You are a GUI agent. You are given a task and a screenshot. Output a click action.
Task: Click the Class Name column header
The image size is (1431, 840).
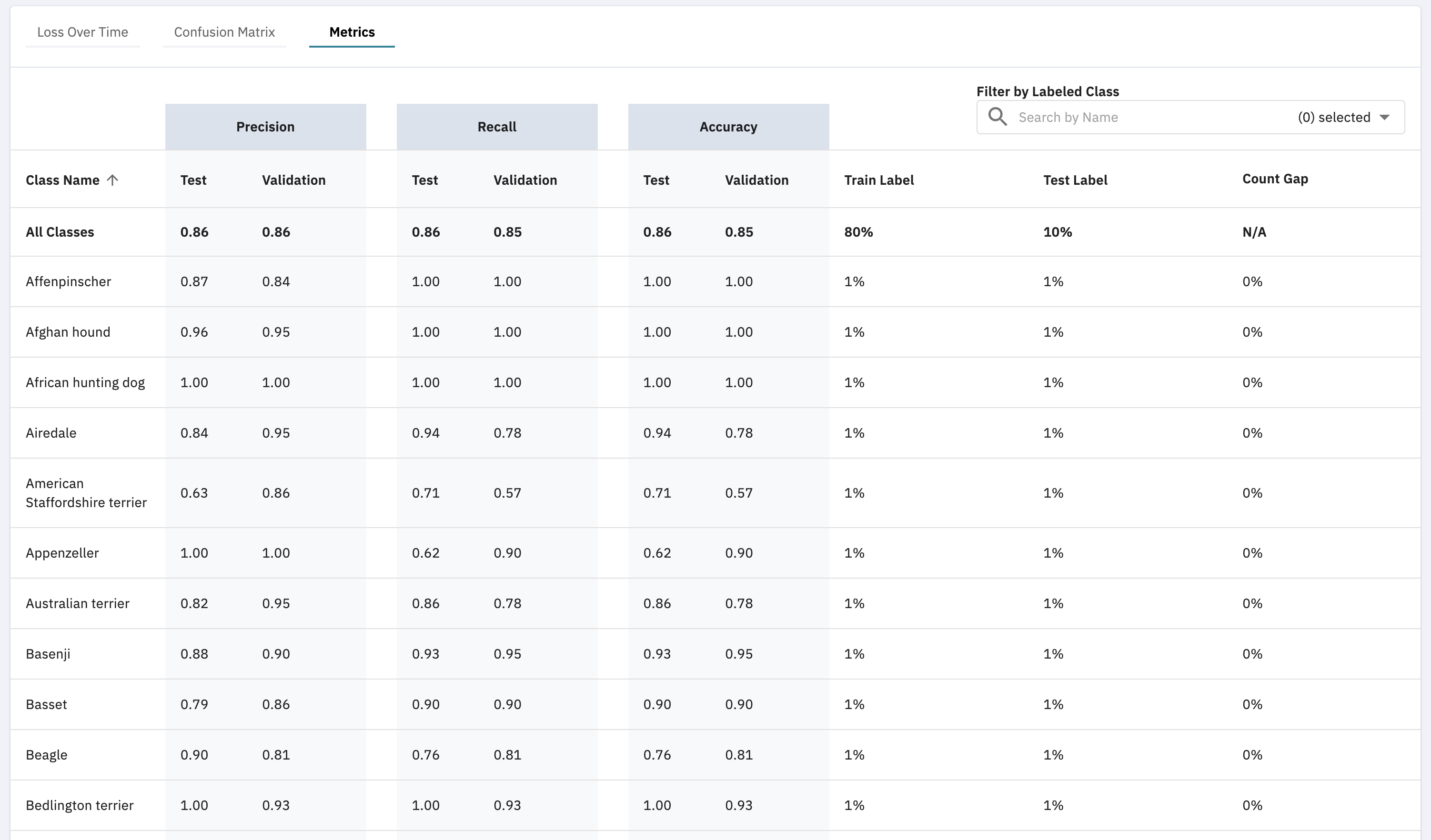pyautogui.click(x=62, y=180)
